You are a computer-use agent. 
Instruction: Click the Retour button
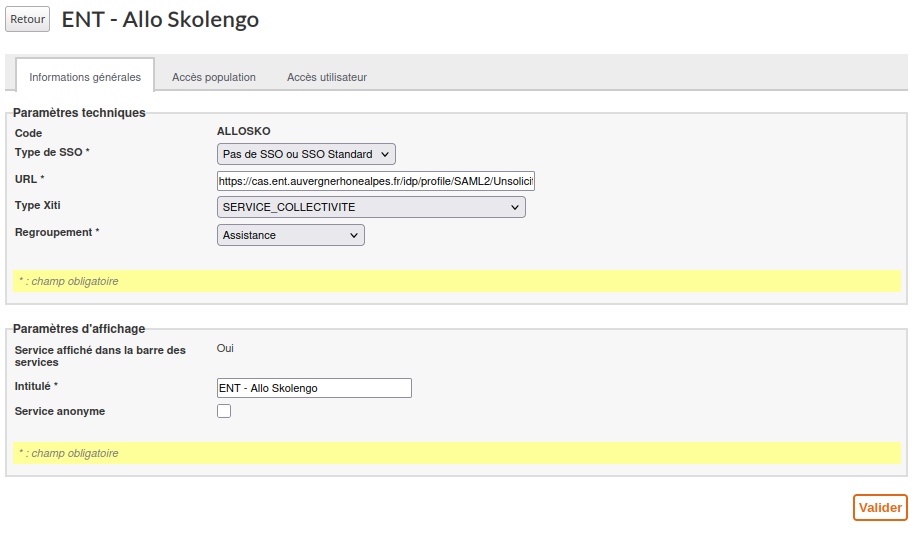(x=27, y=19)
